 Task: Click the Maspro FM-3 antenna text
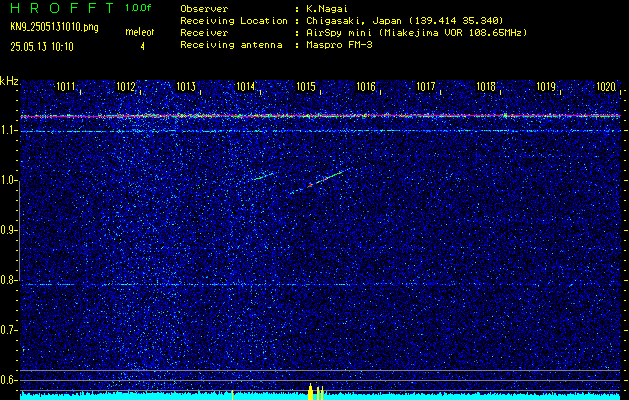[x=339, y=45]
